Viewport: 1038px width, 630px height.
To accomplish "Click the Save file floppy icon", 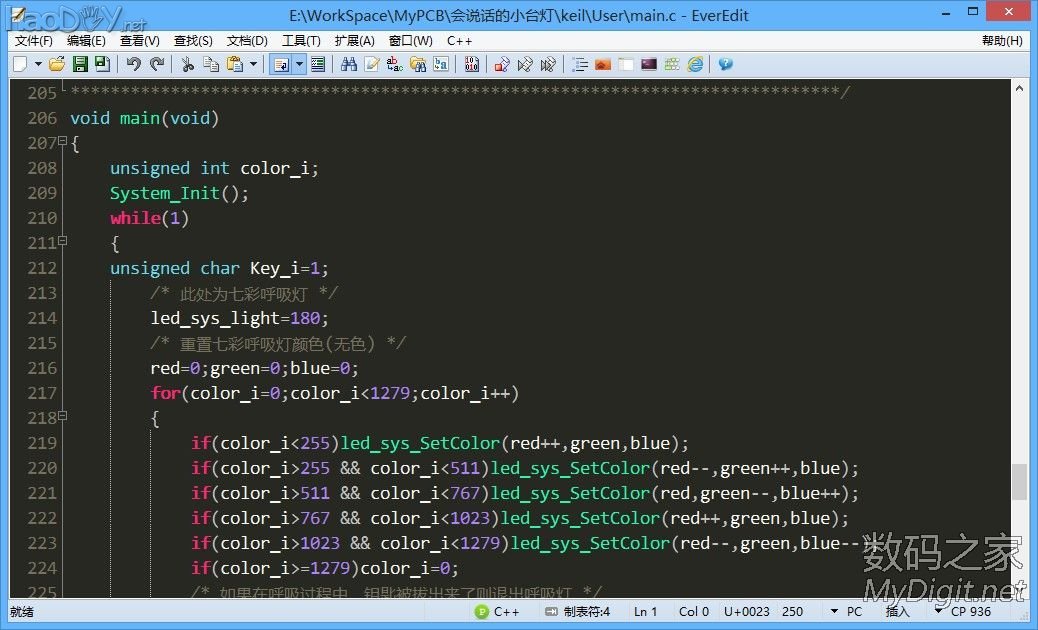I will [x=80, y=64].
